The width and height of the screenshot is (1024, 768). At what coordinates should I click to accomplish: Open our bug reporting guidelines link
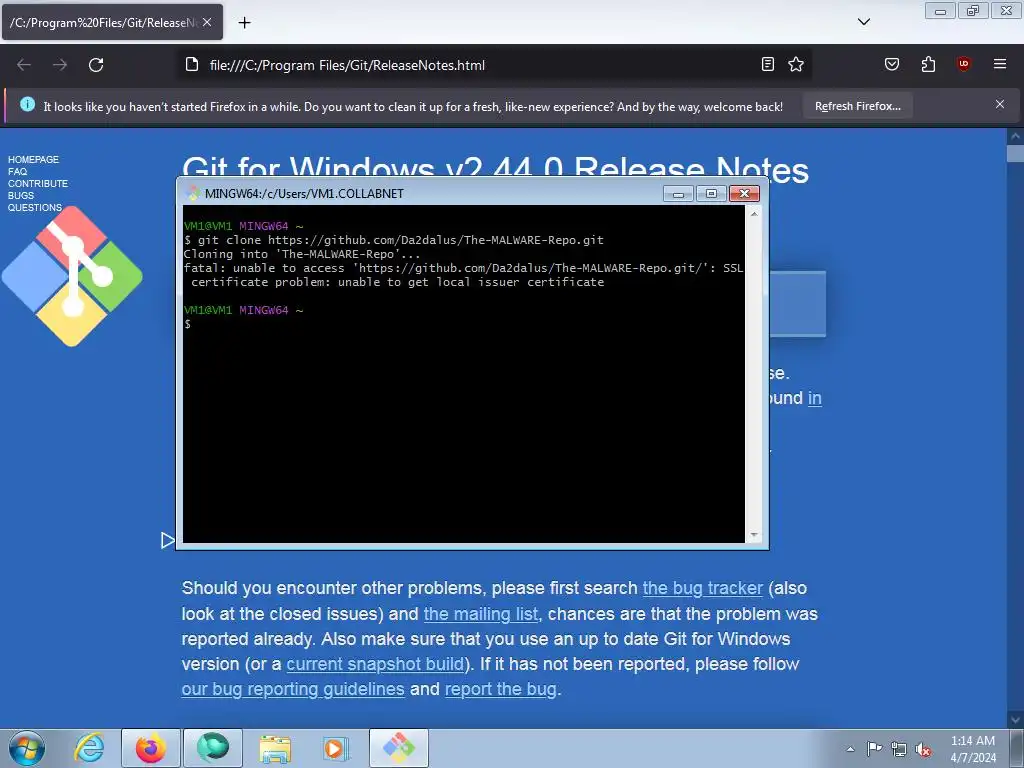pyautogui.click(x=293, y=690)
